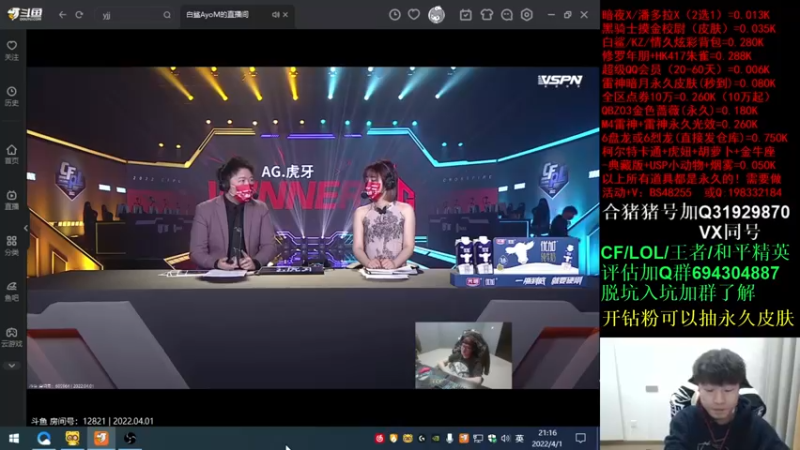Open settings with the hexagon gear icon
The width and height of the screenshot is (800, 450).
click(x=527, y=15)
